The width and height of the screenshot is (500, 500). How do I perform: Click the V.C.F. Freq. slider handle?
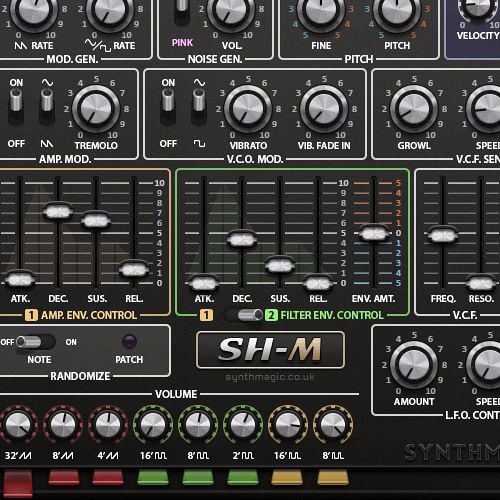[443, 235]
